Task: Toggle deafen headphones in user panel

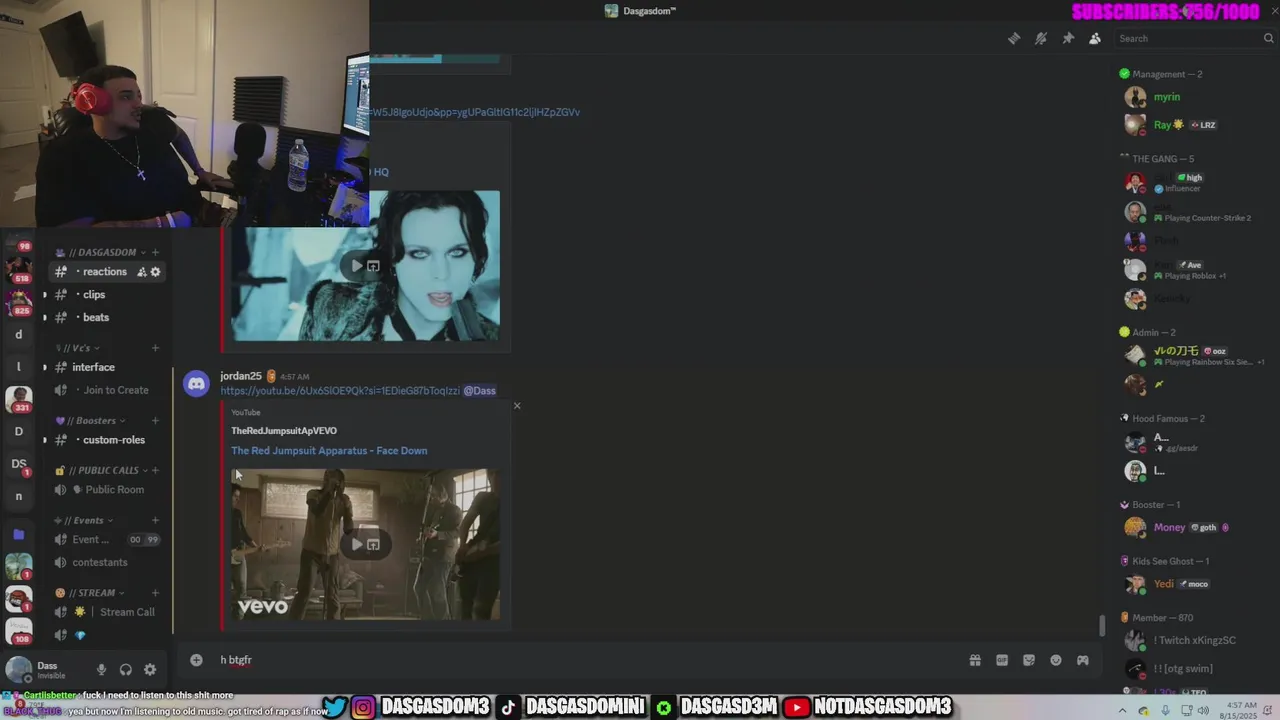Action: [126, 670]
